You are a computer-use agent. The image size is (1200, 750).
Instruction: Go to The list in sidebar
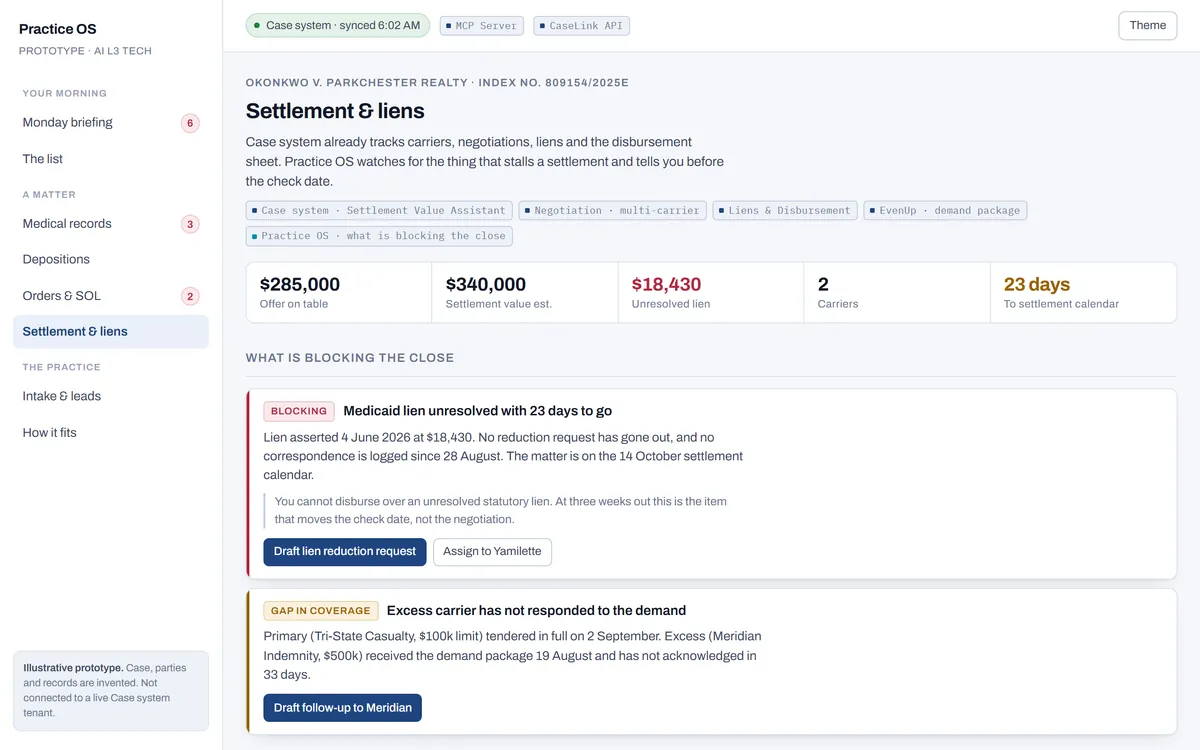pos(111,159)
